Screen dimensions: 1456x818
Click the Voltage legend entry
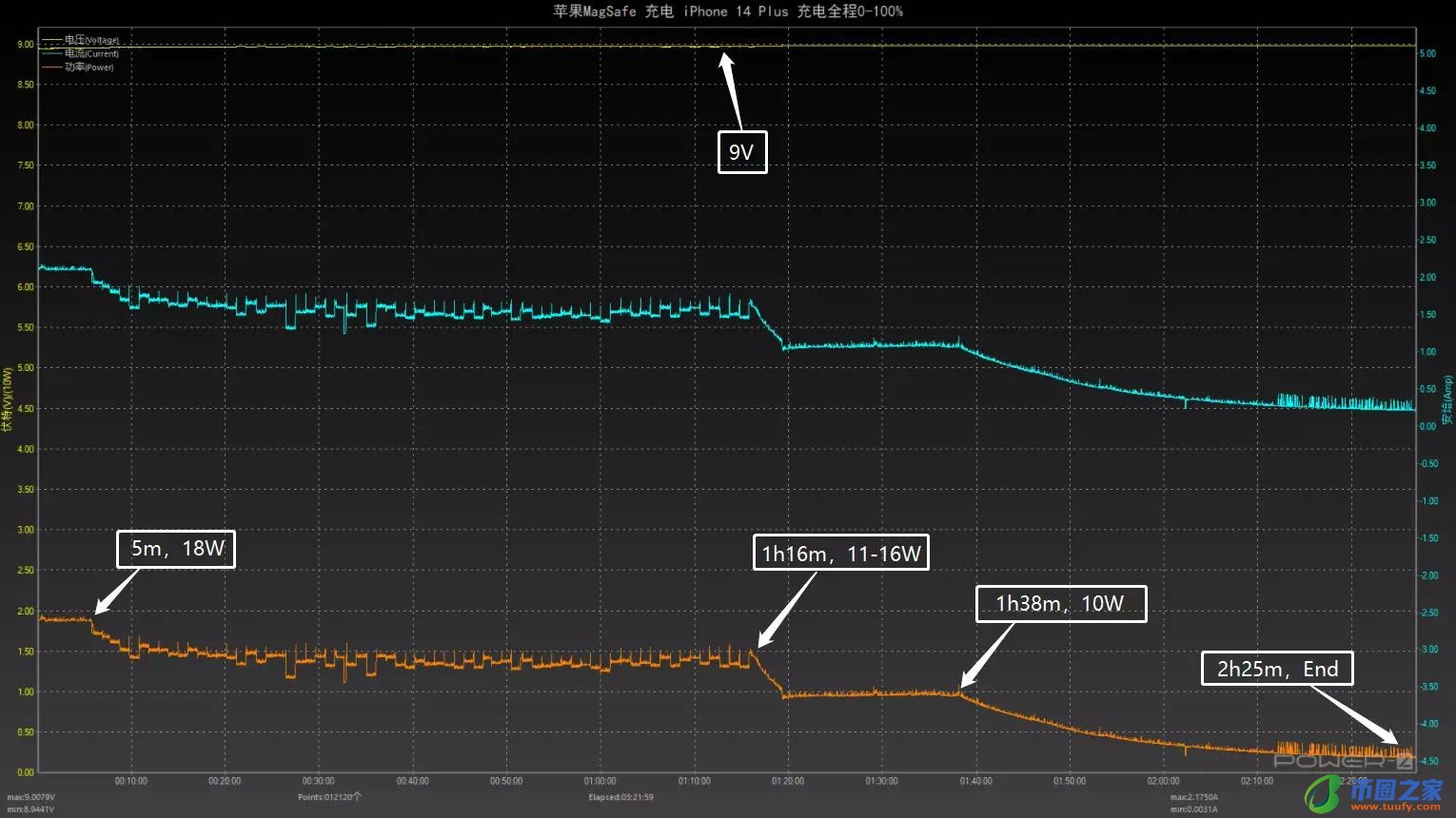(91, 40)
